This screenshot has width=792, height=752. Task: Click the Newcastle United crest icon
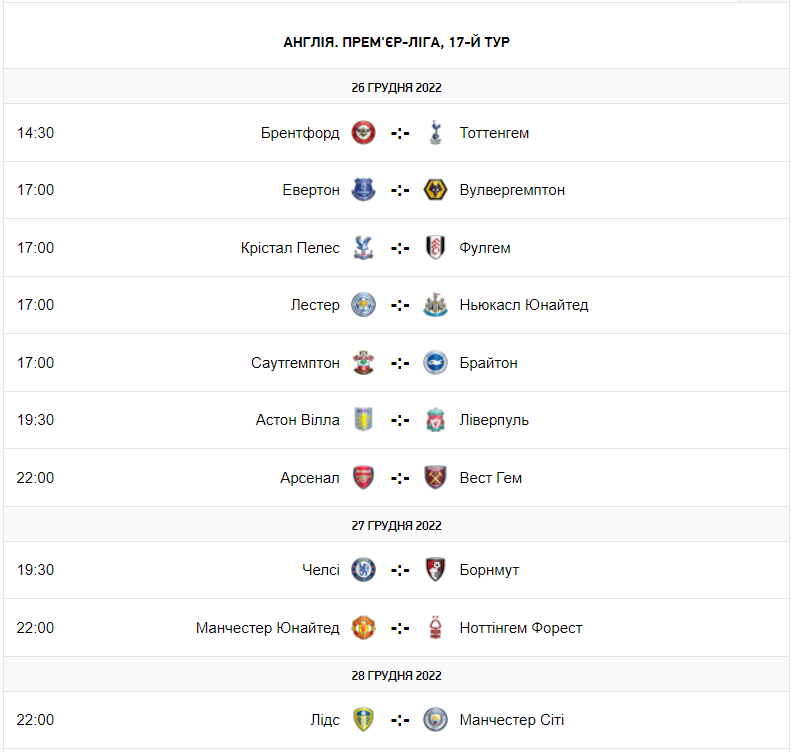click(435, 305)
